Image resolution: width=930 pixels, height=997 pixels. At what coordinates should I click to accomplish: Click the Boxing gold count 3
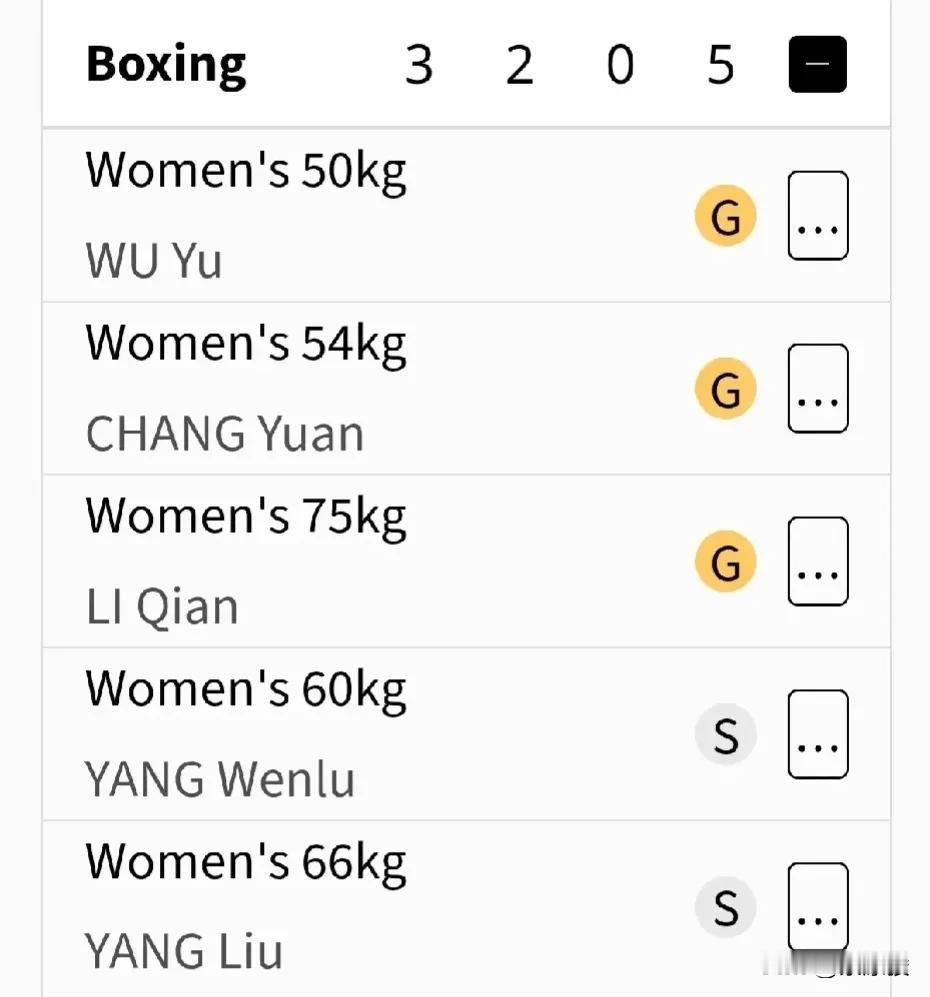pyautogui.click(x=419, y=65)
